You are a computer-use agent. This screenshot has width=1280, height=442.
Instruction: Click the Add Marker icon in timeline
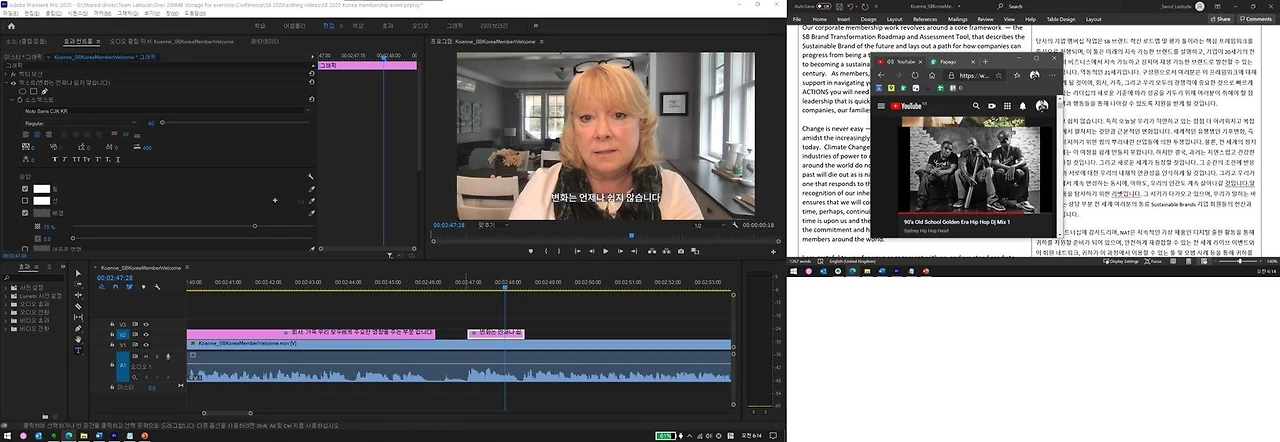click(143, 287)
